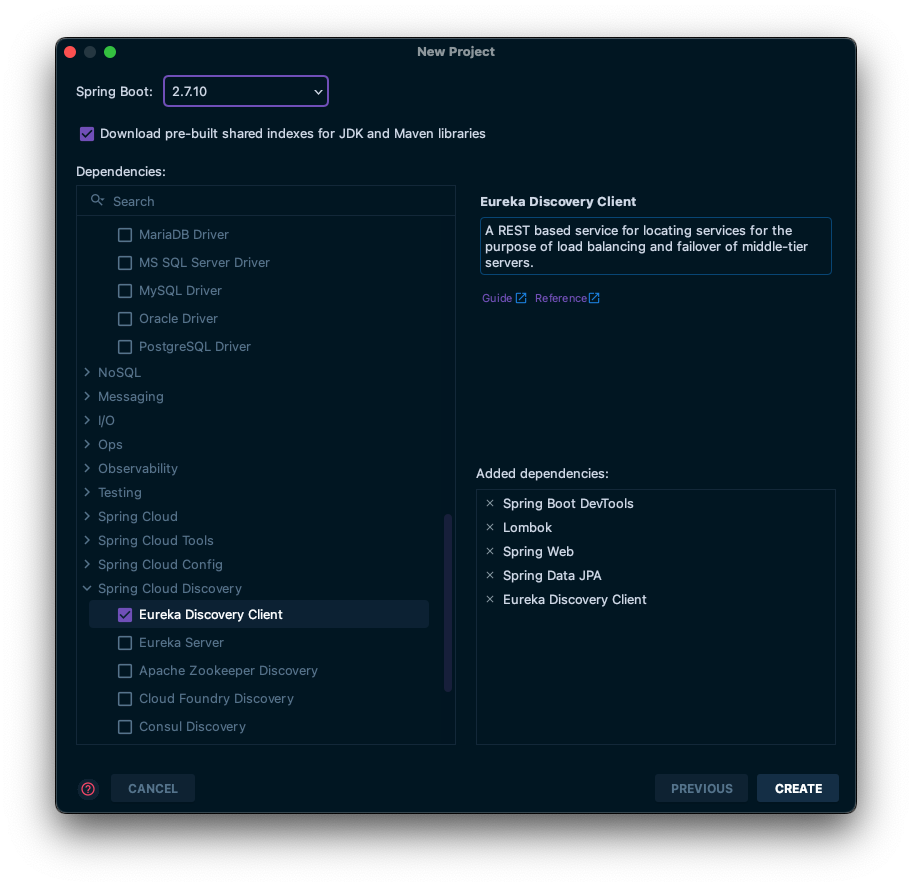Screen dimensions: 912x887
Task: Expand the I/O category
Action: pos(87,420)
